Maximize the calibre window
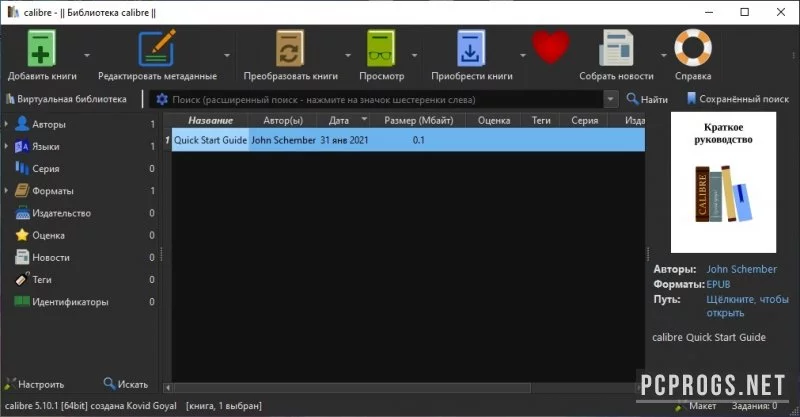 click(x=744, y=12)
